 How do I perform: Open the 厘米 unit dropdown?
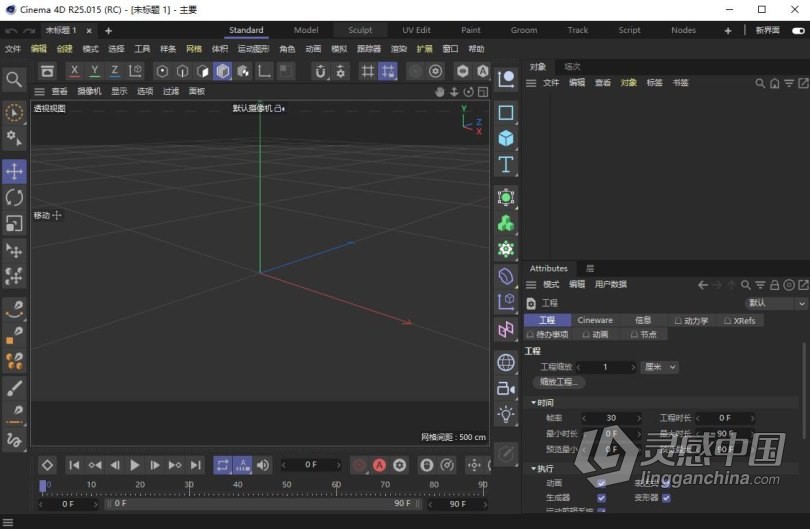pyautogui.click(x=659, y=367)
